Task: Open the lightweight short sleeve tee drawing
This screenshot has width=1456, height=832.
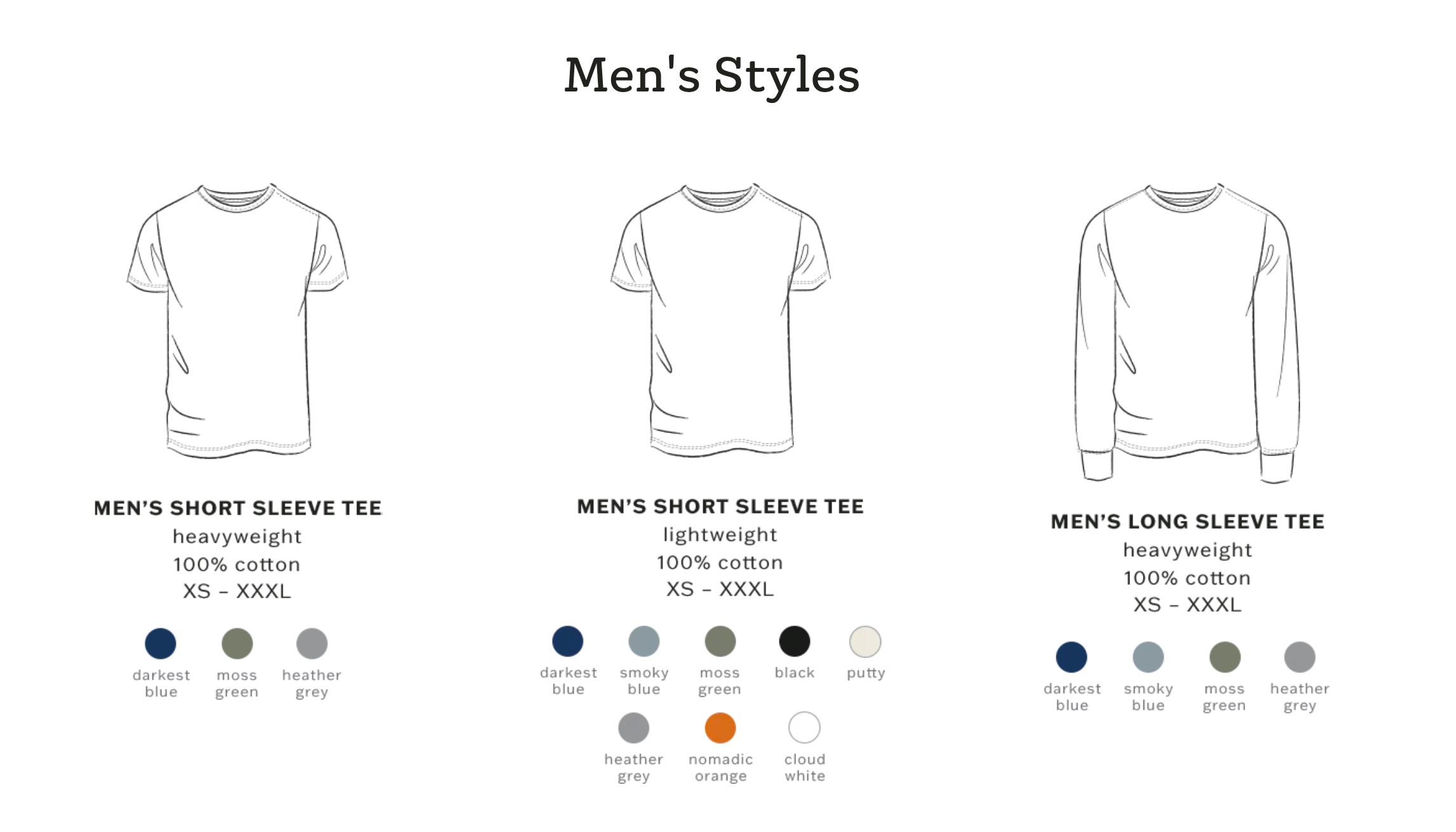Action: (x=721, y=321)
